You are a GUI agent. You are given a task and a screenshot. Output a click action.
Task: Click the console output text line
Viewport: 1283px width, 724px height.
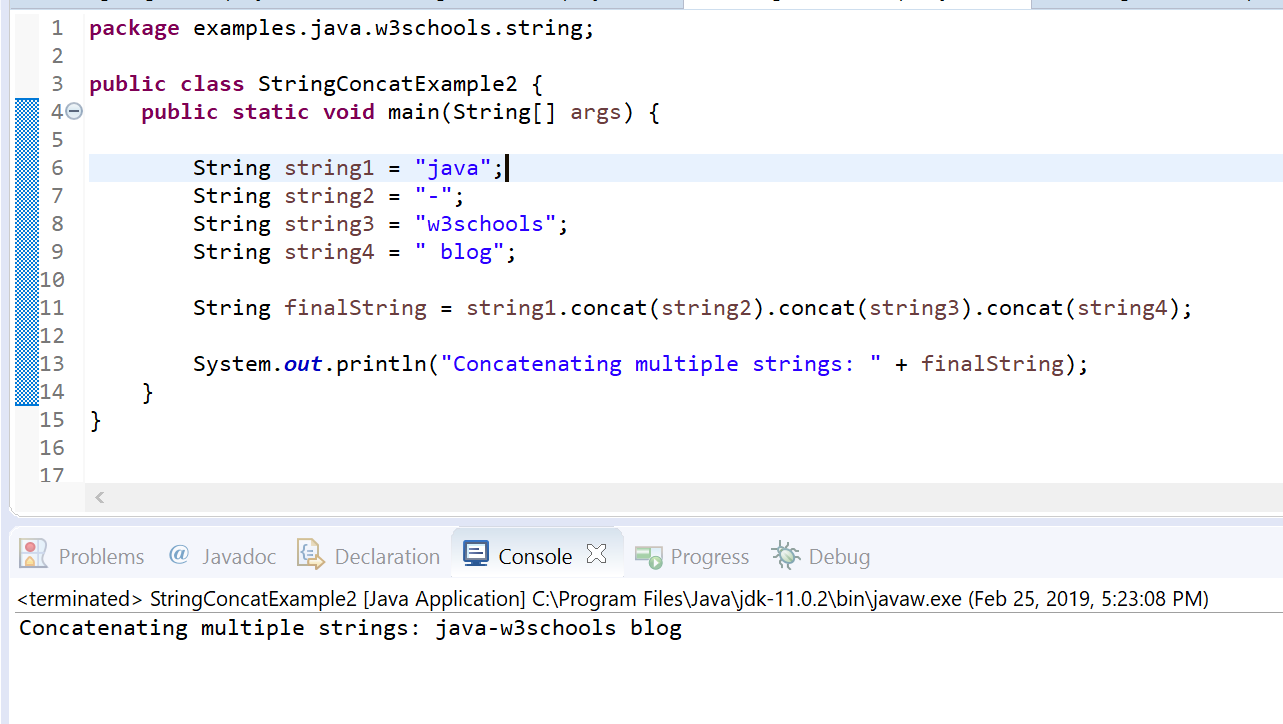point(350,627)
